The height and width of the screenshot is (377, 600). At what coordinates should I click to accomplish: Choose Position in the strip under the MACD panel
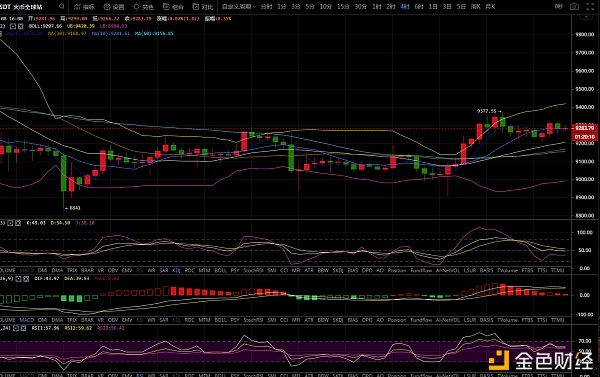(397, 320)
